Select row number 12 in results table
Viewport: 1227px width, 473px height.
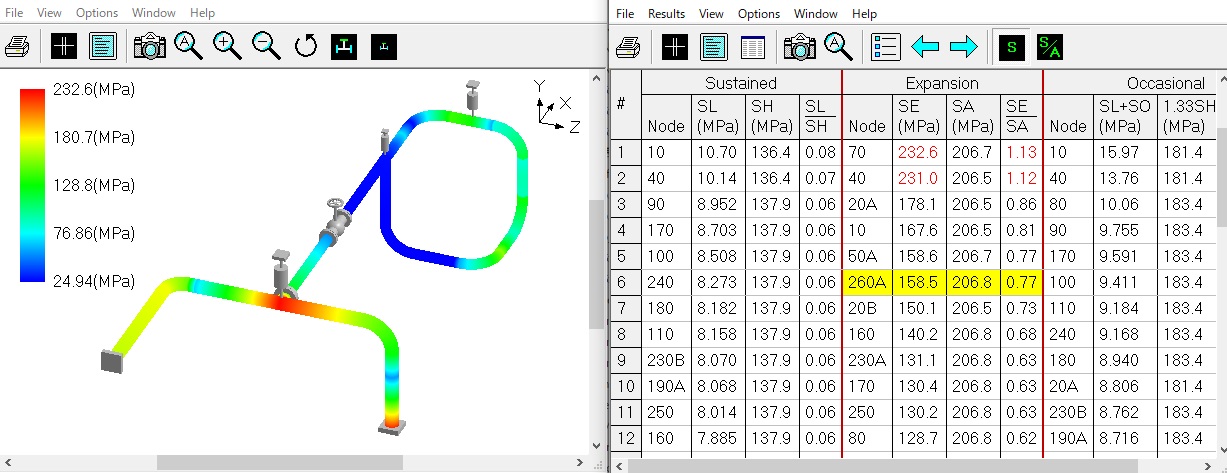(624, 439)
